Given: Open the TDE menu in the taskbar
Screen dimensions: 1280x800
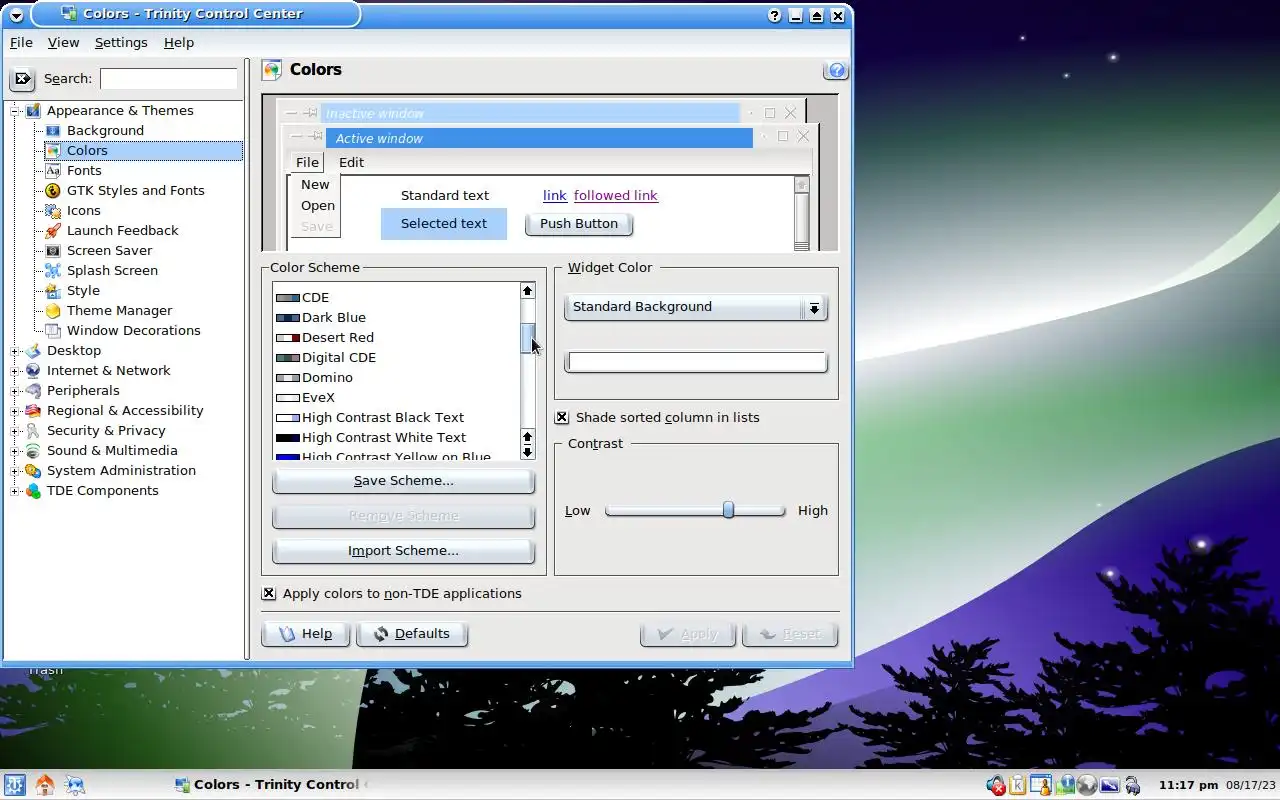Looking at the screenshot, I should tap(15, 785).
